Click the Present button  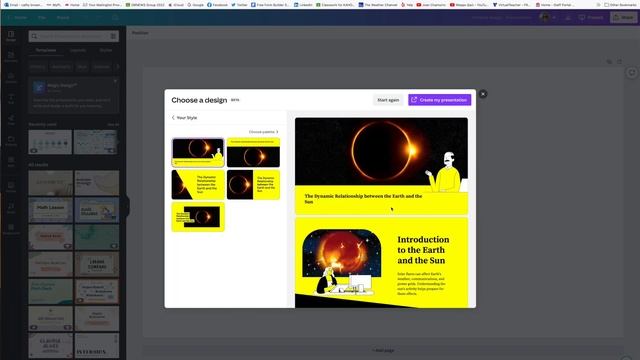[x=591, y=18]
